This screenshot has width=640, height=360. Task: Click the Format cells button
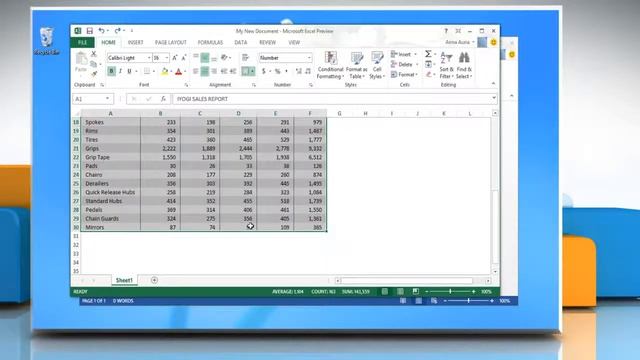pos(404,75)
